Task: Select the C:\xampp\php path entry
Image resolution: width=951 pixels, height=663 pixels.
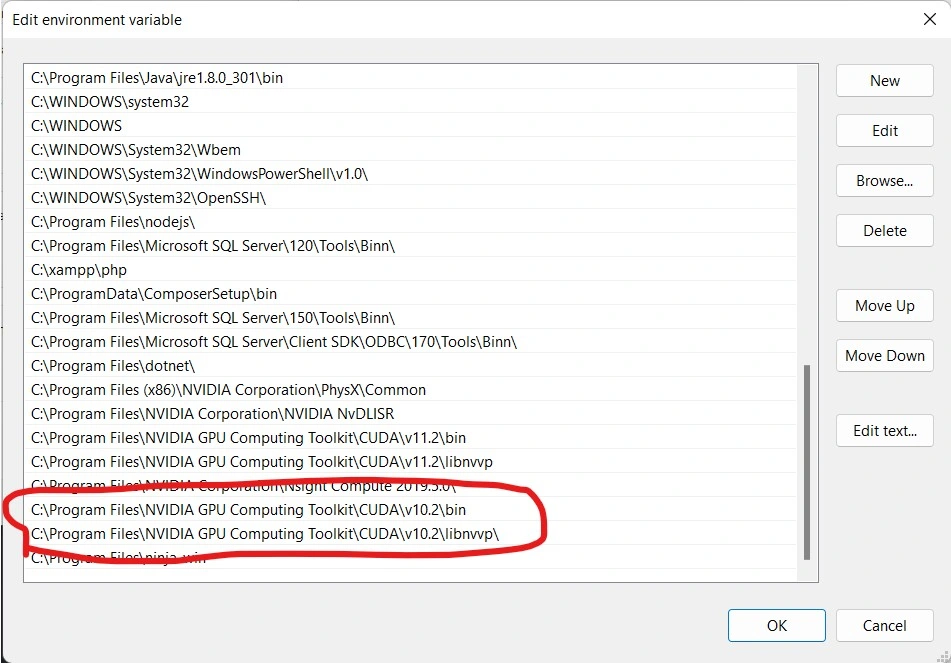Action: (x=79, y=270)
